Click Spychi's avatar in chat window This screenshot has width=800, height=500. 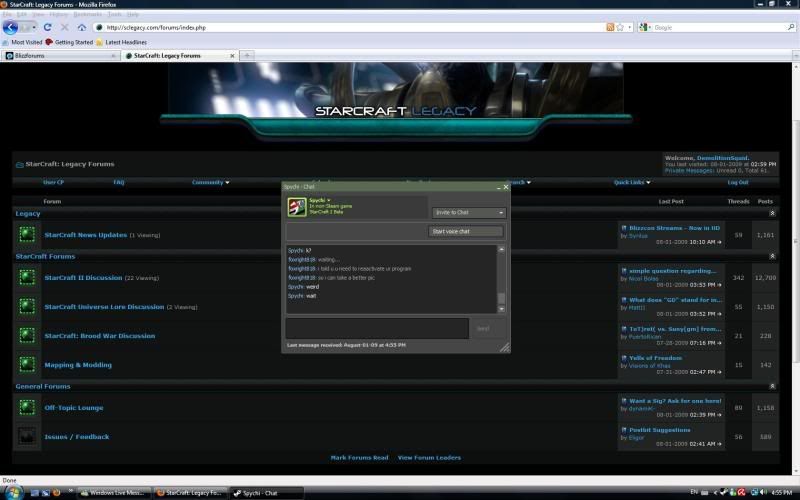click(296, 206)
